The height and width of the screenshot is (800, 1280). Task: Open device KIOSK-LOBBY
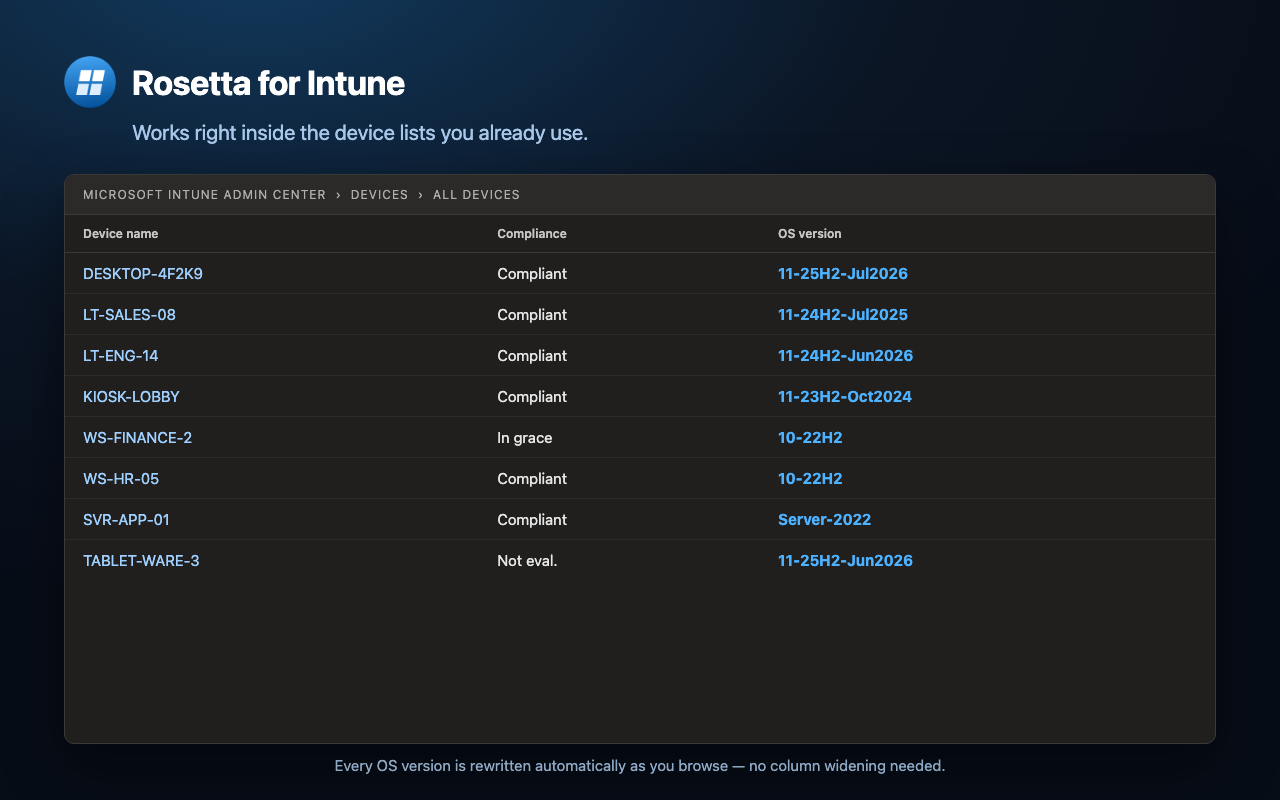click(x=131, y=397)
